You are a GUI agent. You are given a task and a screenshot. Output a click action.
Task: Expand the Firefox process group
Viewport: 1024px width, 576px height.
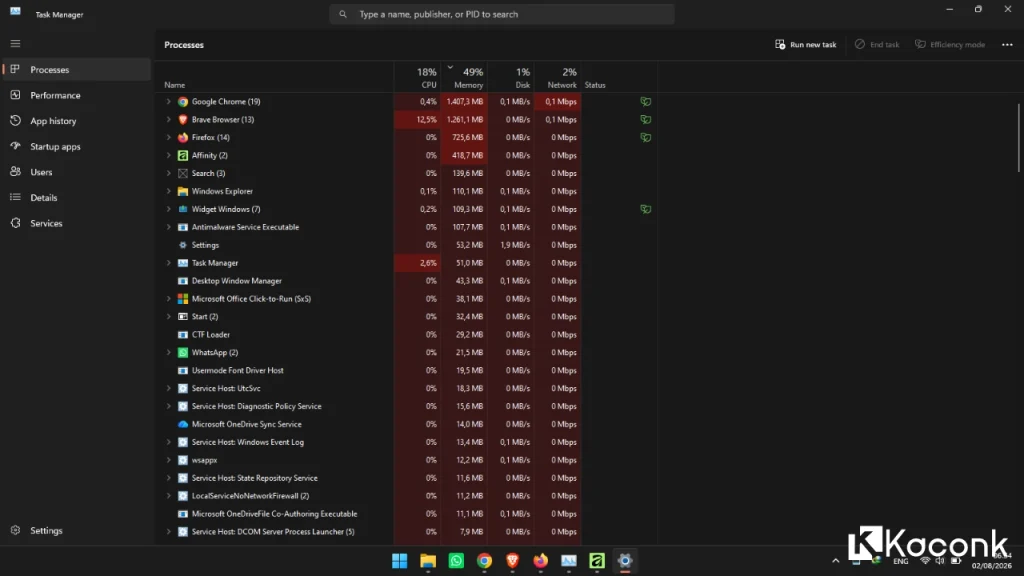tap(168, 138)
